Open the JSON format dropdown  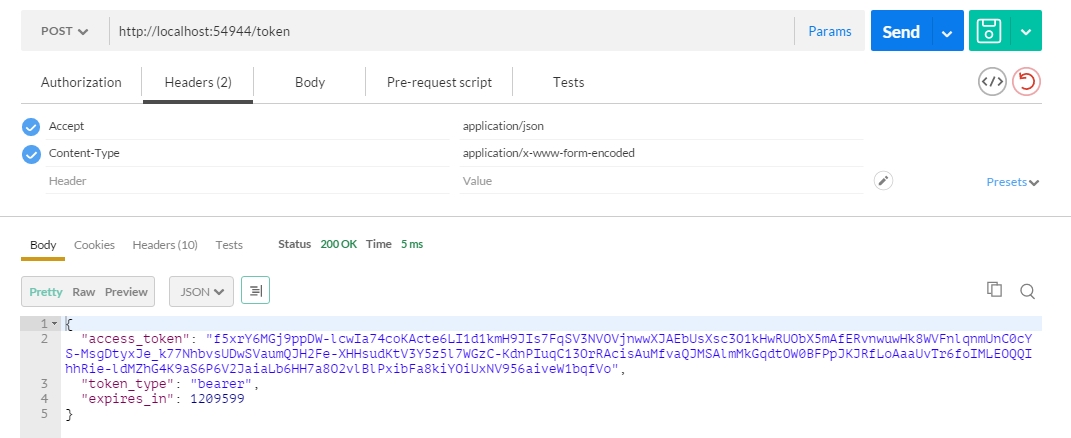[x=201, y=291]
